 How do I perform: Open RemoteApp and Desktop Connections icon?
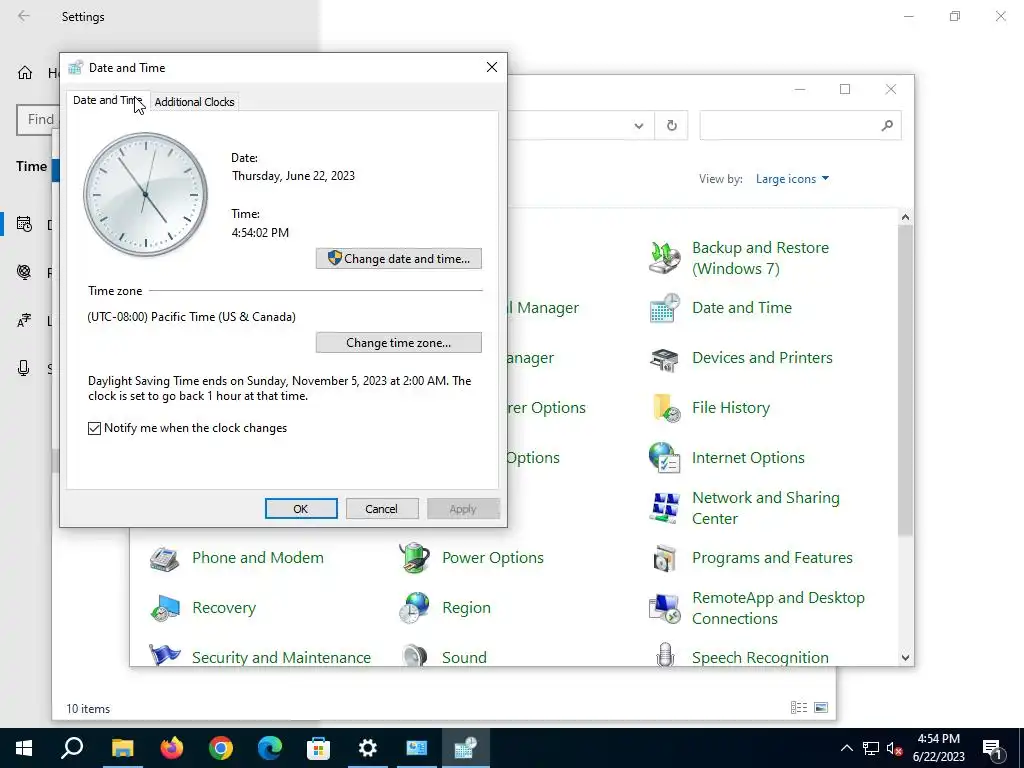[665, 608]
